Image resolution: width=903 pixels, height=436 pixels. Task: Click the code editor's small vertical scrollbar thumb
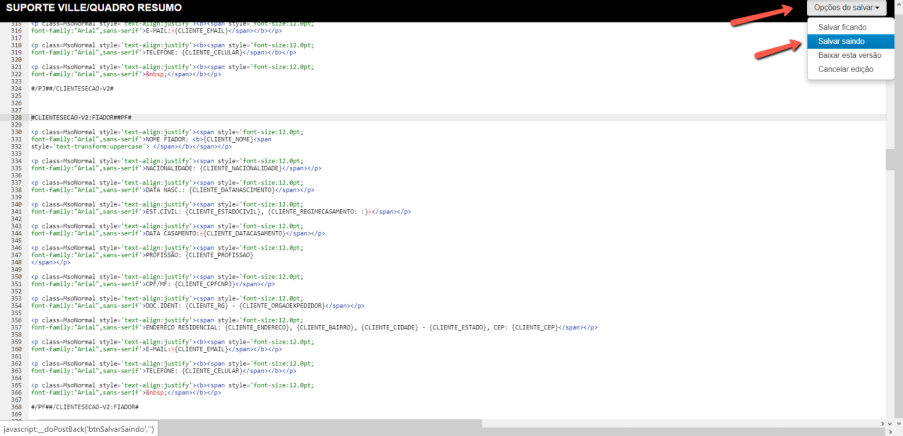click(x=890, y=160)
